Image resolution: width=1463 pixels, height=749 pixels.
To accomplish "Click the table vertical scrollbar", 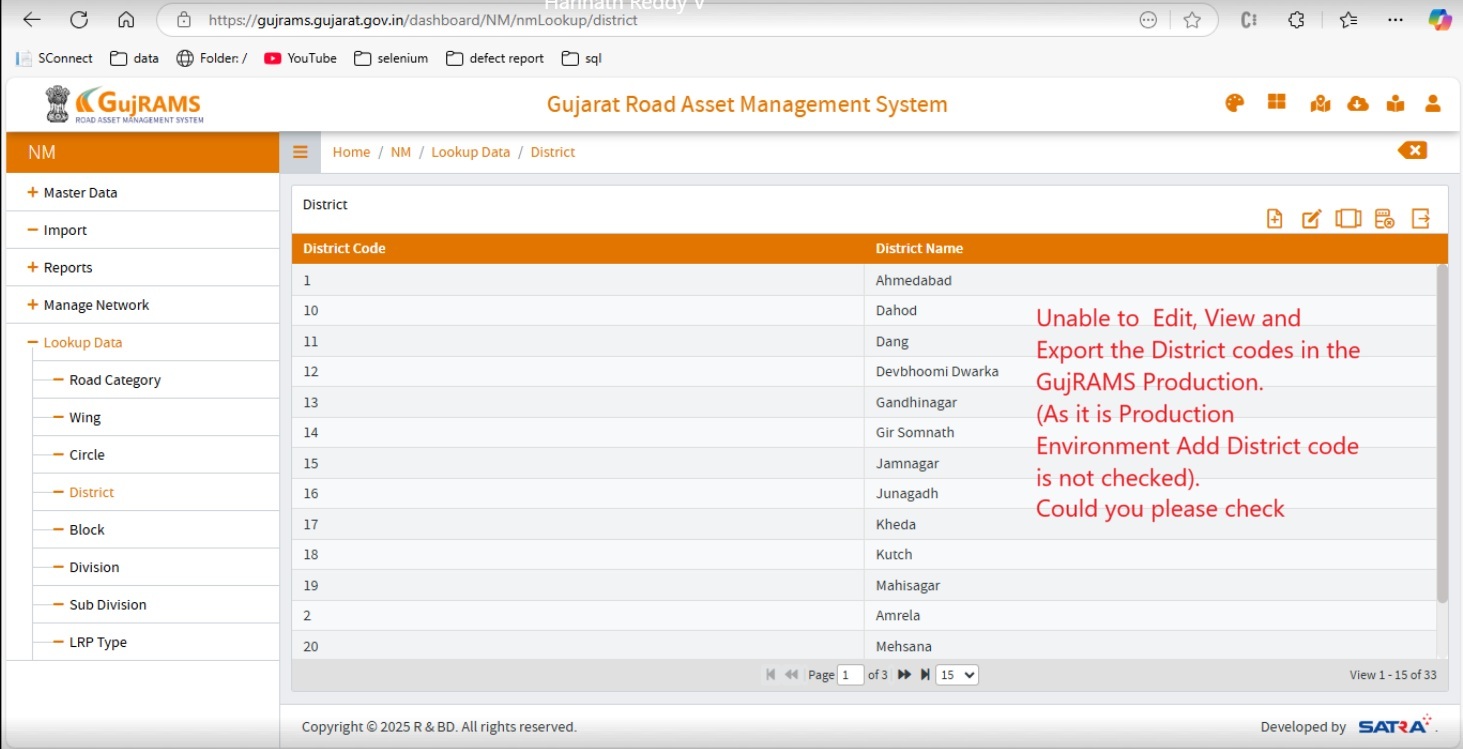I will click(x=1442, y=434).
